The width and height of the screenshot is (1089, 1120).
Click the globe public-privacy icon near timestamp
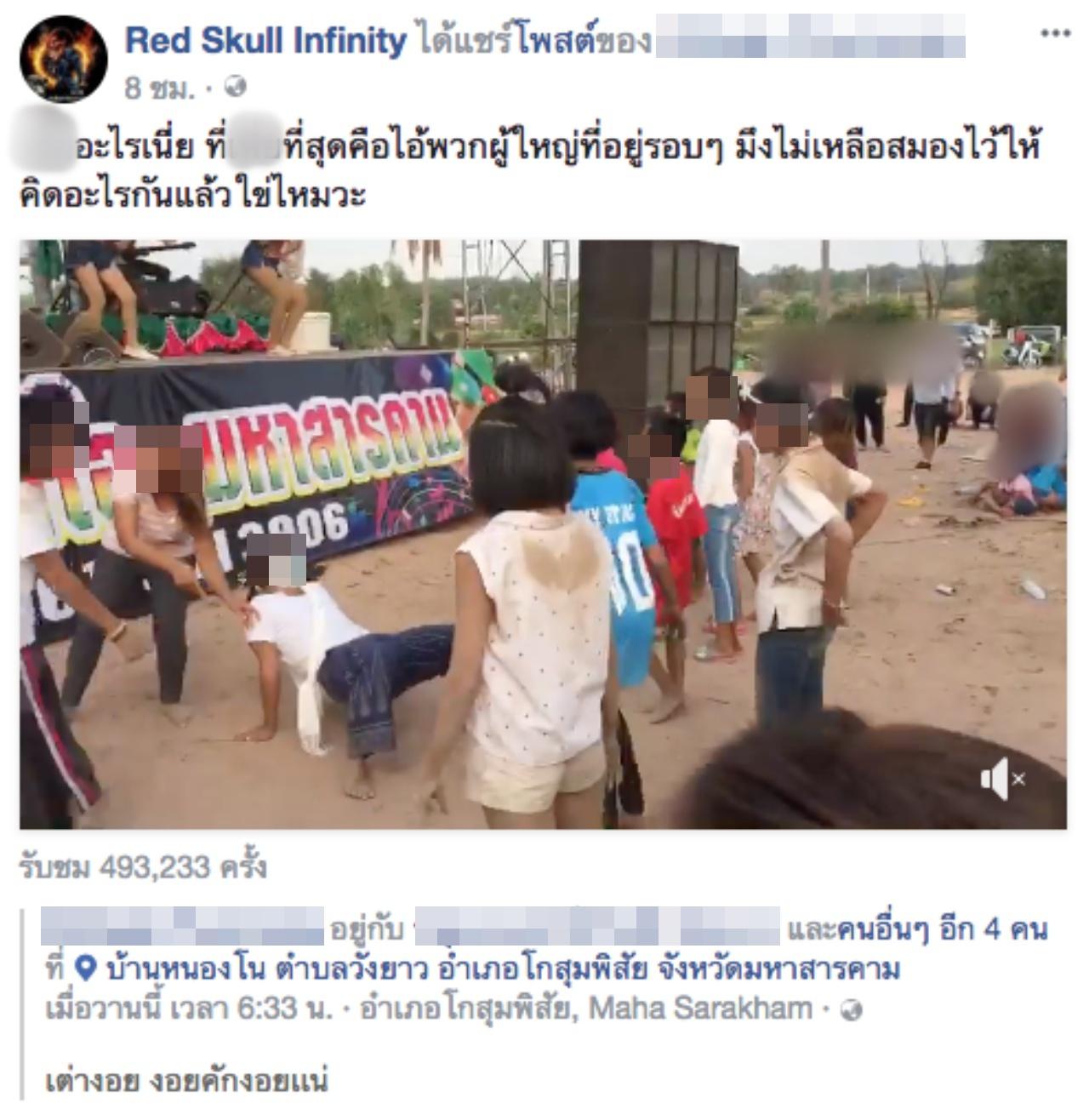click(x=237, y=87)
